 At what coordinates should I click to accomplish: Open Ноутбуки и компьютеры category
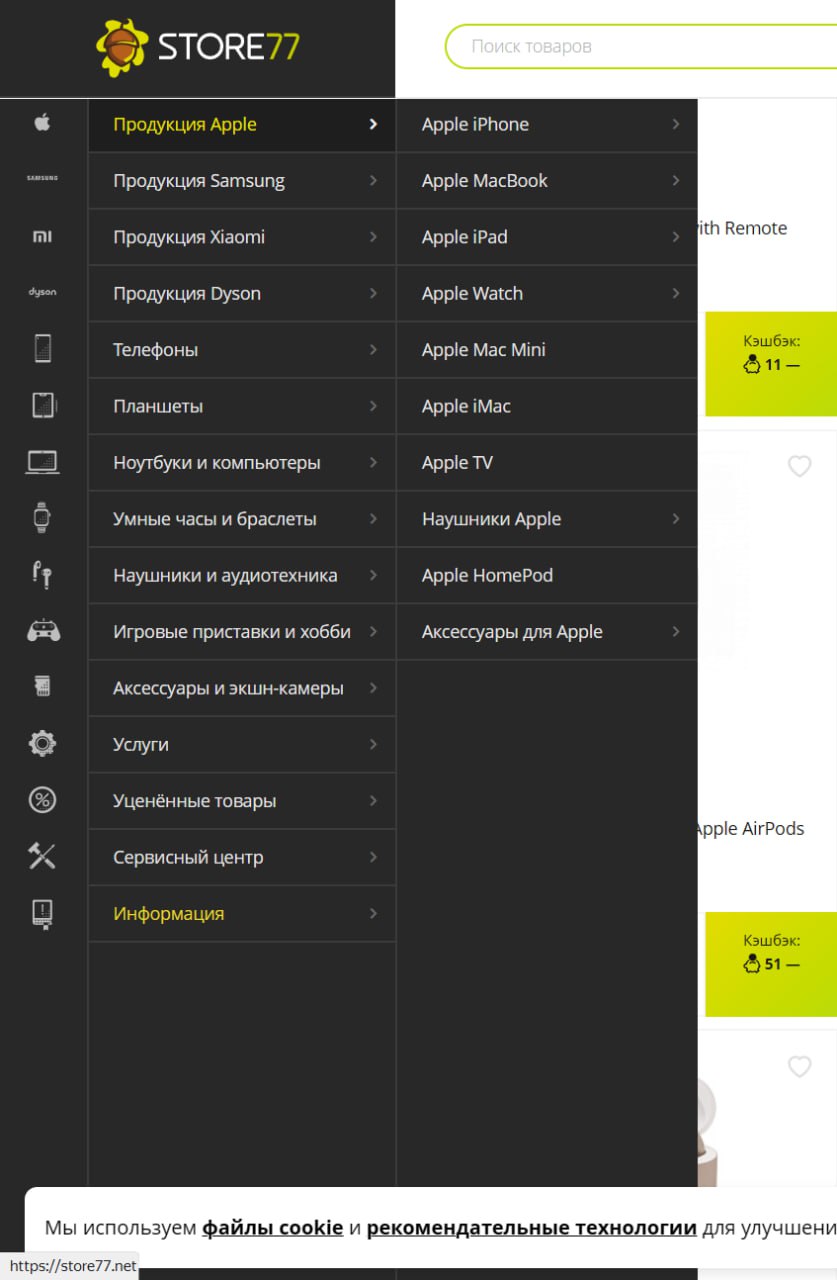point(242,463)
